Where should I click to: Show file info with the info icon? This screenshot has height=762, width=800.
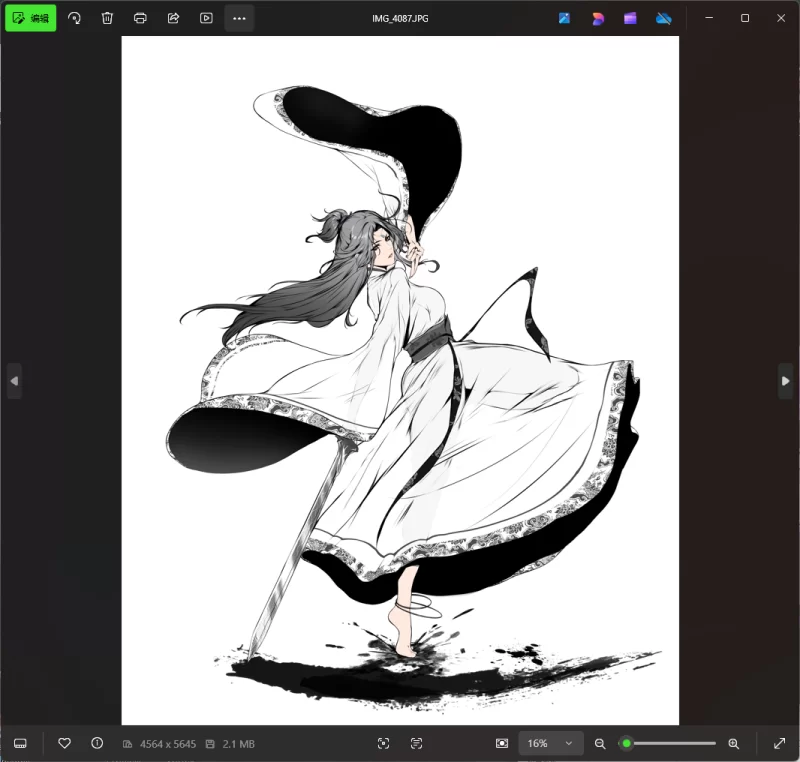pyautogui.click(x=97, y=744)
